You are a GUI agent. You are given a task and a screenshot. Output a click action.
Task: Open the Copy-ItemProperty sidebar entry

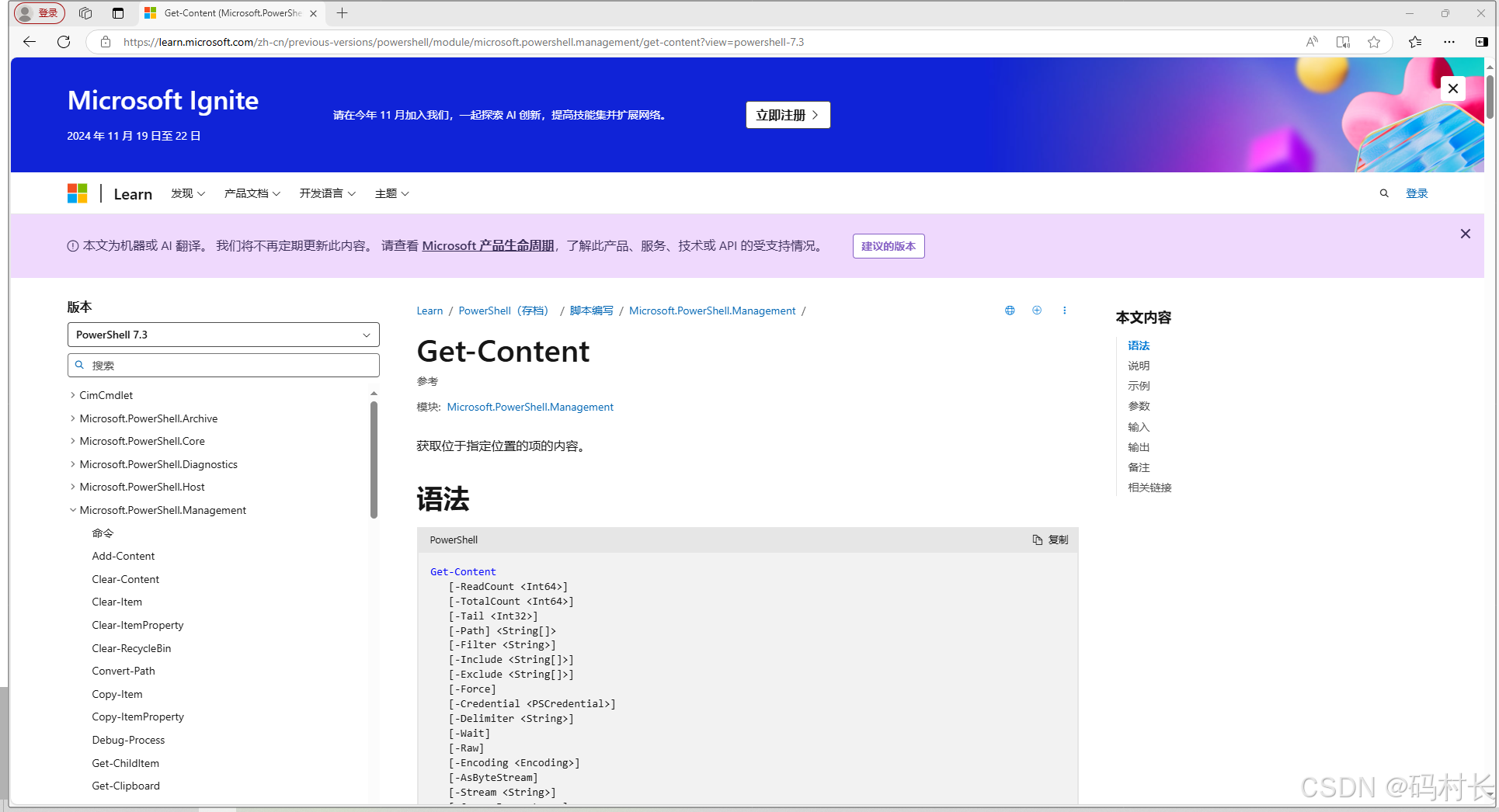[x=138, y=717]
